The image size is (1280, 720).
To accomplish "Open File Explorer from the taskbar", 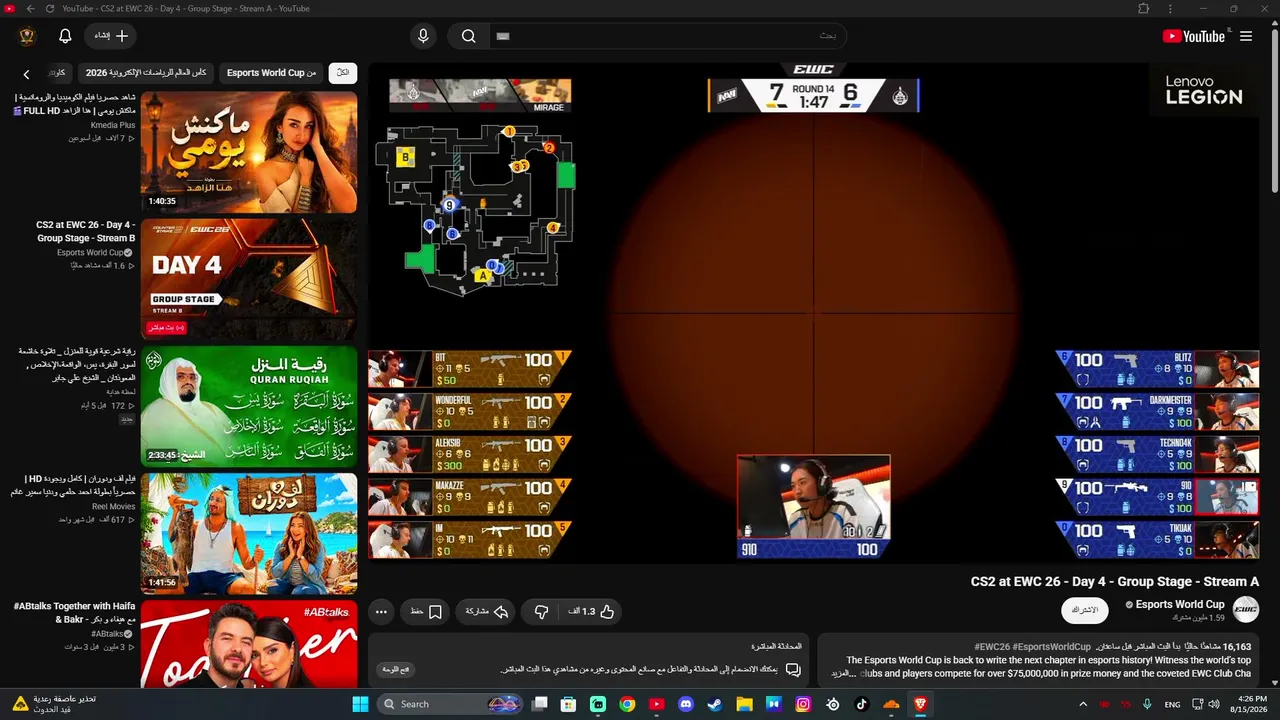I will [744, 704].
